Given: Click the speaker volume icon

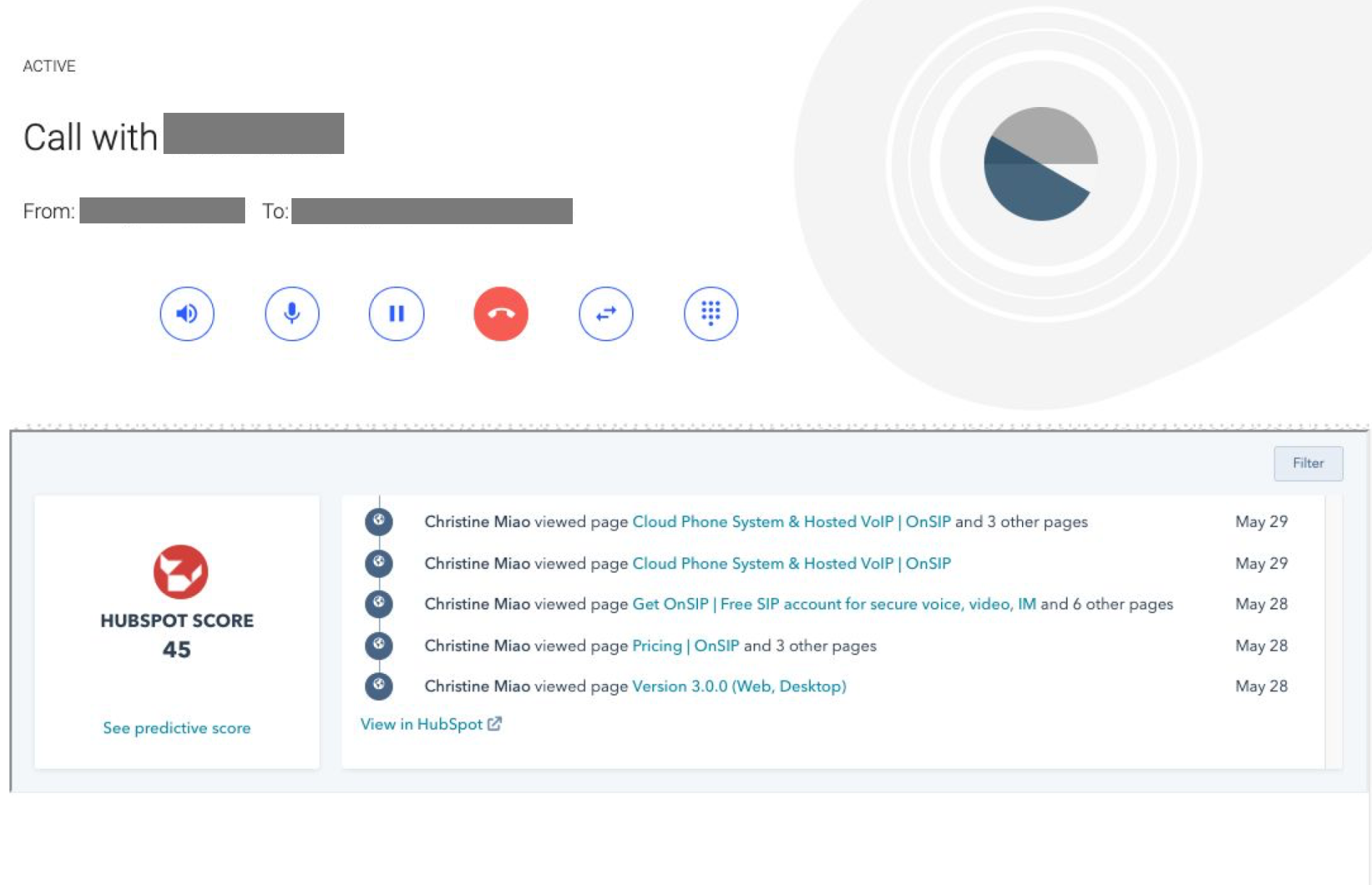Looking at the screenshot, I should point(187,313).
